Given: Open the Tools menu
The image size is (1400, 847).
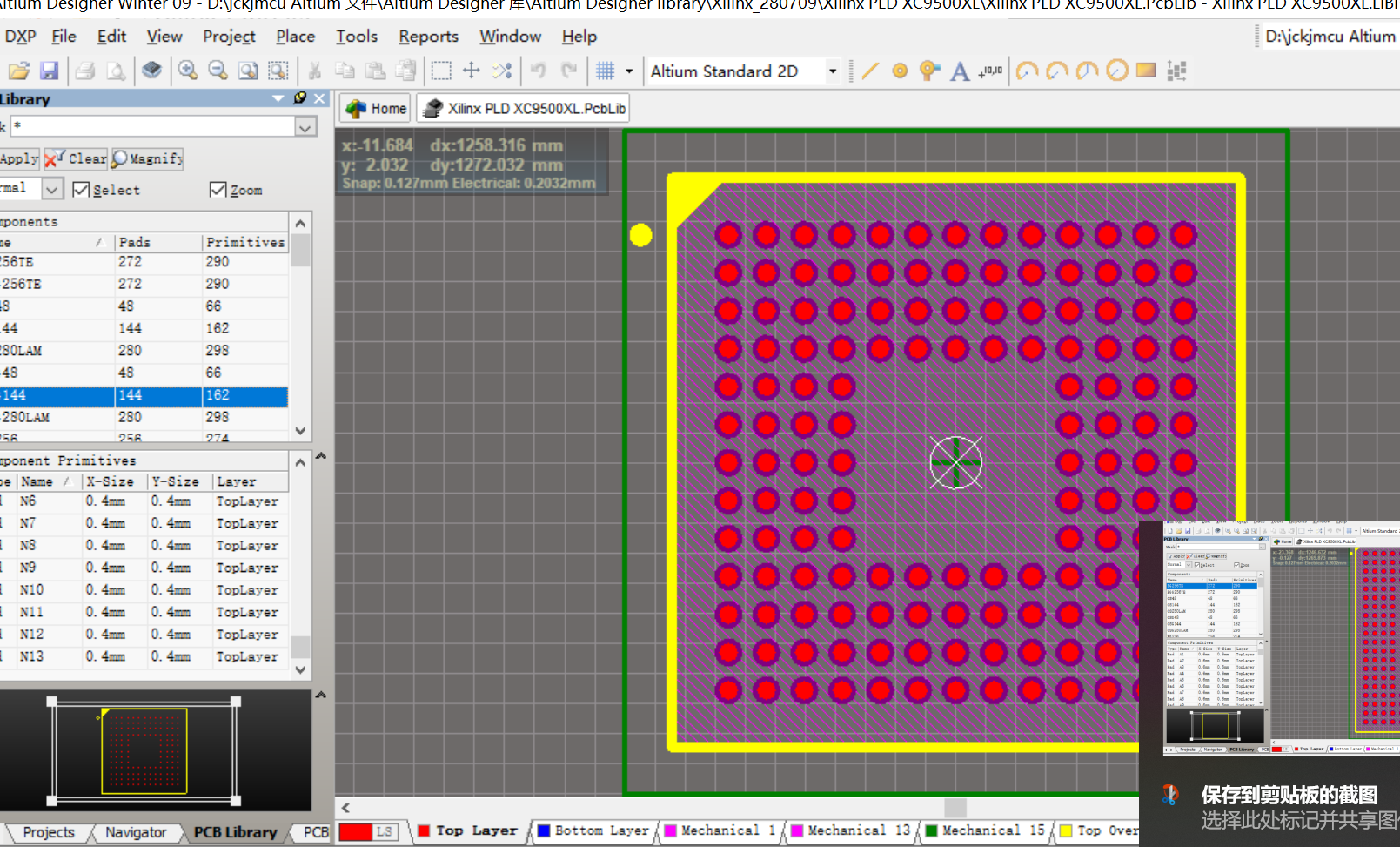Looking at the screenshot, I should tap(357, 37).
